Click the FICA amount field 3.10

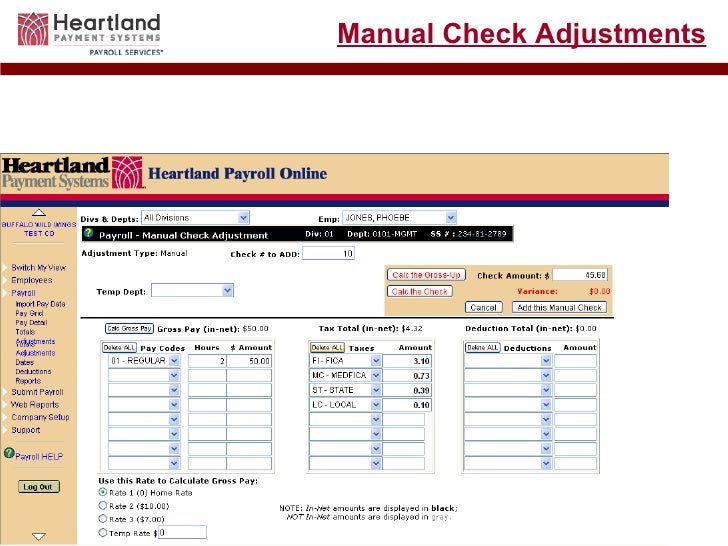tap(407, 361)
